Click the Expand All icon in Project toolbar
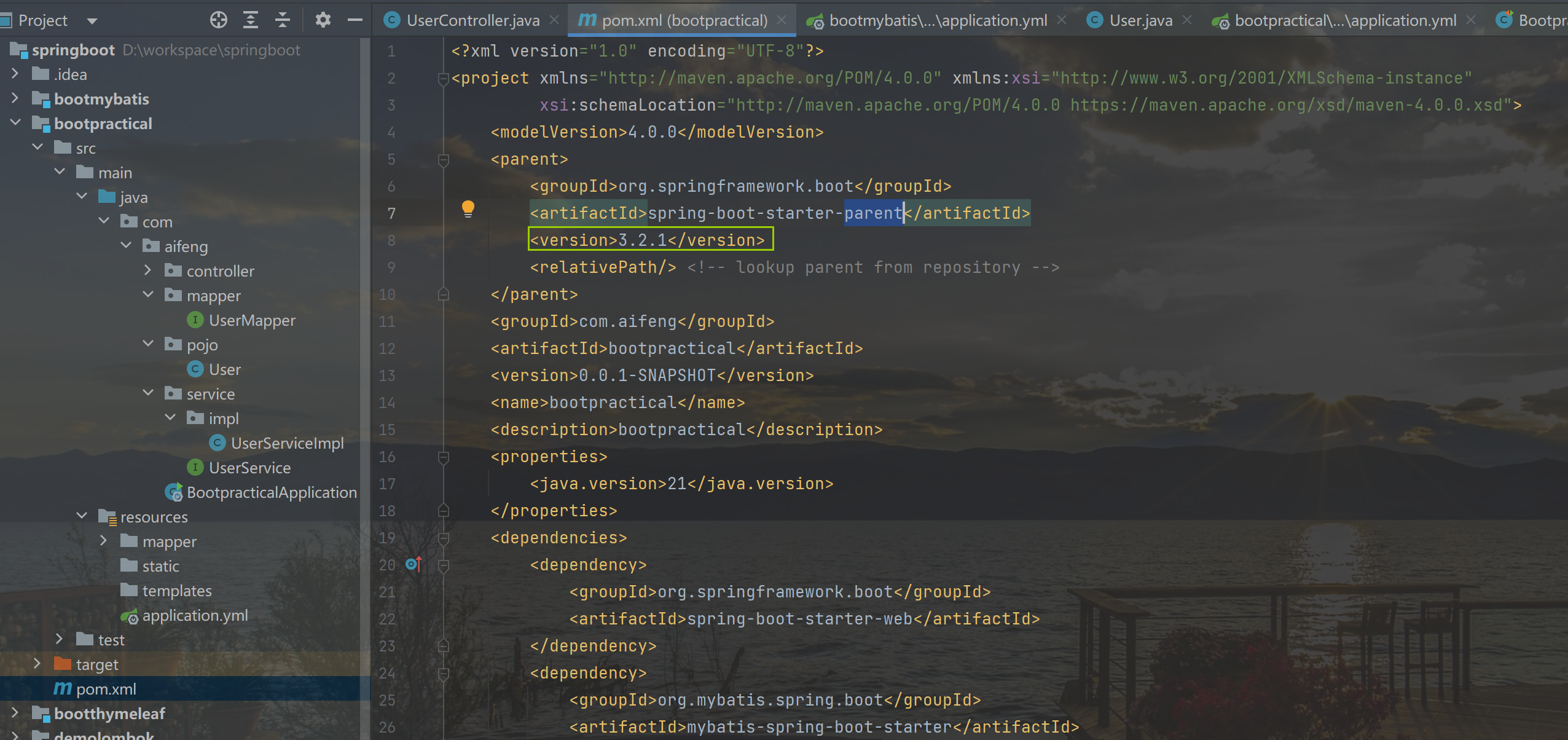The image size is (1568, 740). 250,20
